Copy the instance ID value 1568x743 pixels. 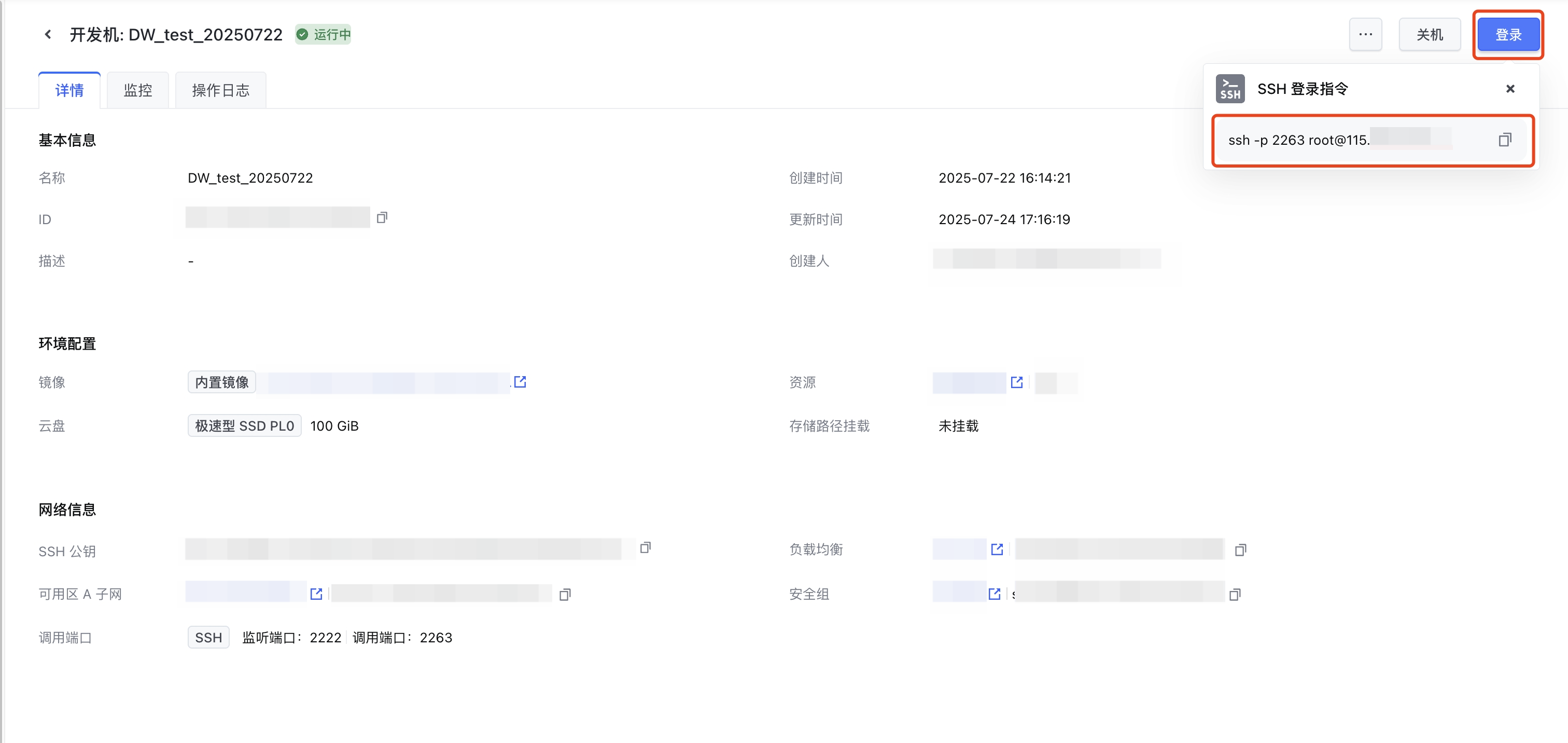382,217
